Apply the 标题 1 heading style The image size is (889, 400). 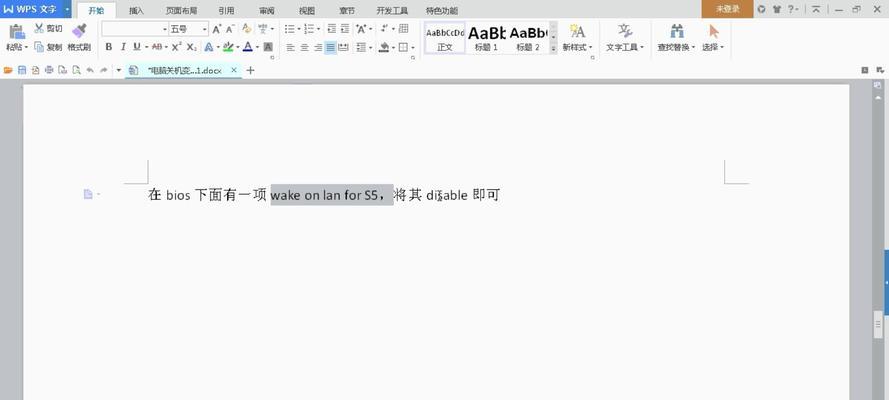[486, 38]
